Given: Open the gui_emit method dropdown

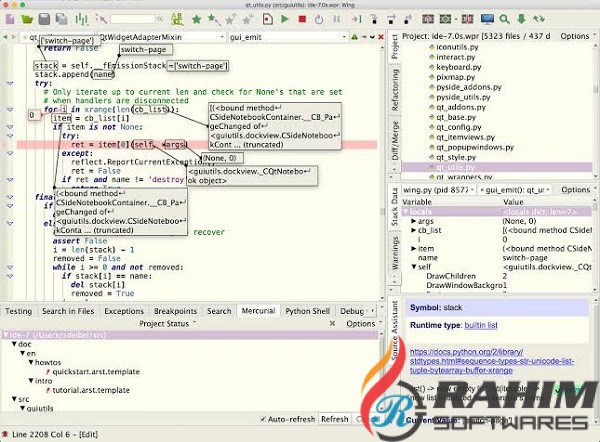Looking at the screenshot, I should [288, 37].
